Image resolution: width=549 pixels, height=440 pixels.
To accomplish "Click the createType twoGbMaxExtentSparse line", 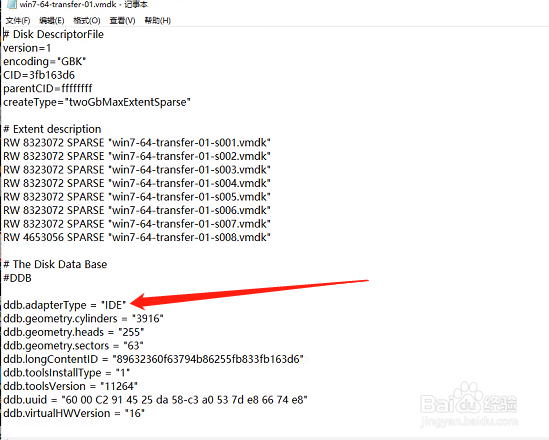I will click(x=97, y=102).
